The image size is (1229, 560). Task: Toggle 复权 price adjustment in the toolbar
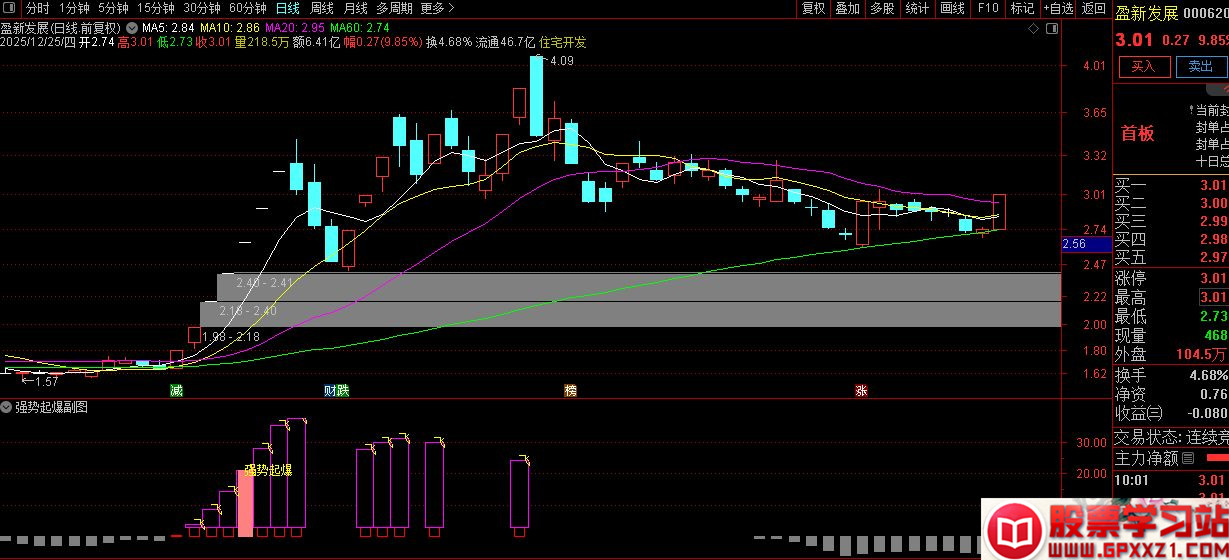point(814,8)
